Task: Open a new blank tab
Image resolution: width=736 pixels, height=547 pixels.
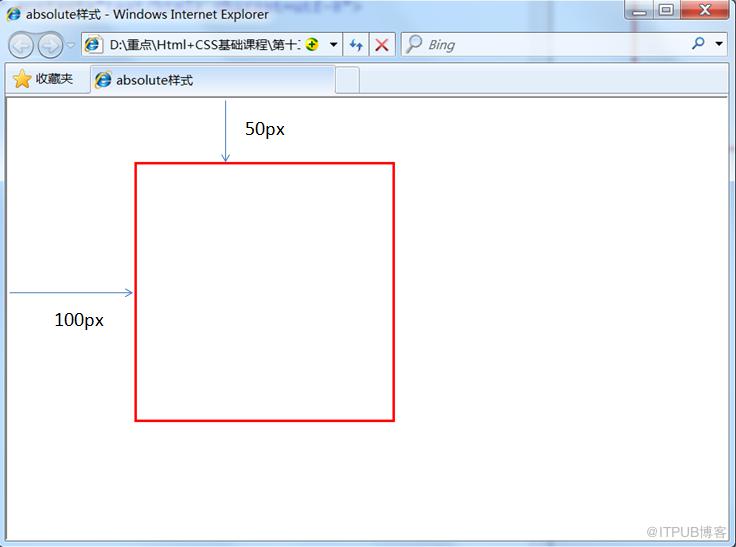Action: coord(347,80)
